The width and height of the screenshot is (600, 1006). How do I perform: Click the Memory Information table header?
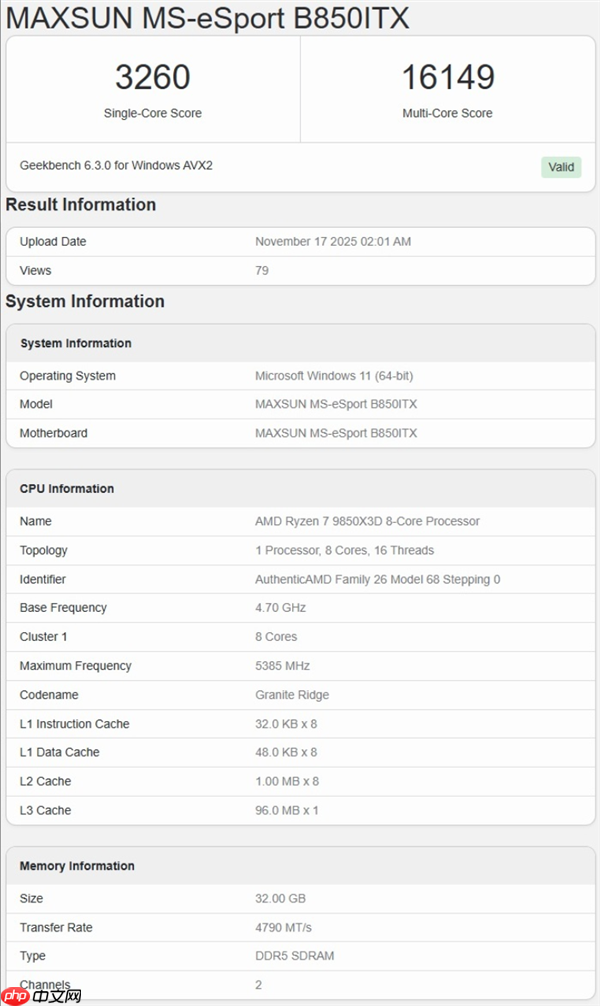[77, 866]
